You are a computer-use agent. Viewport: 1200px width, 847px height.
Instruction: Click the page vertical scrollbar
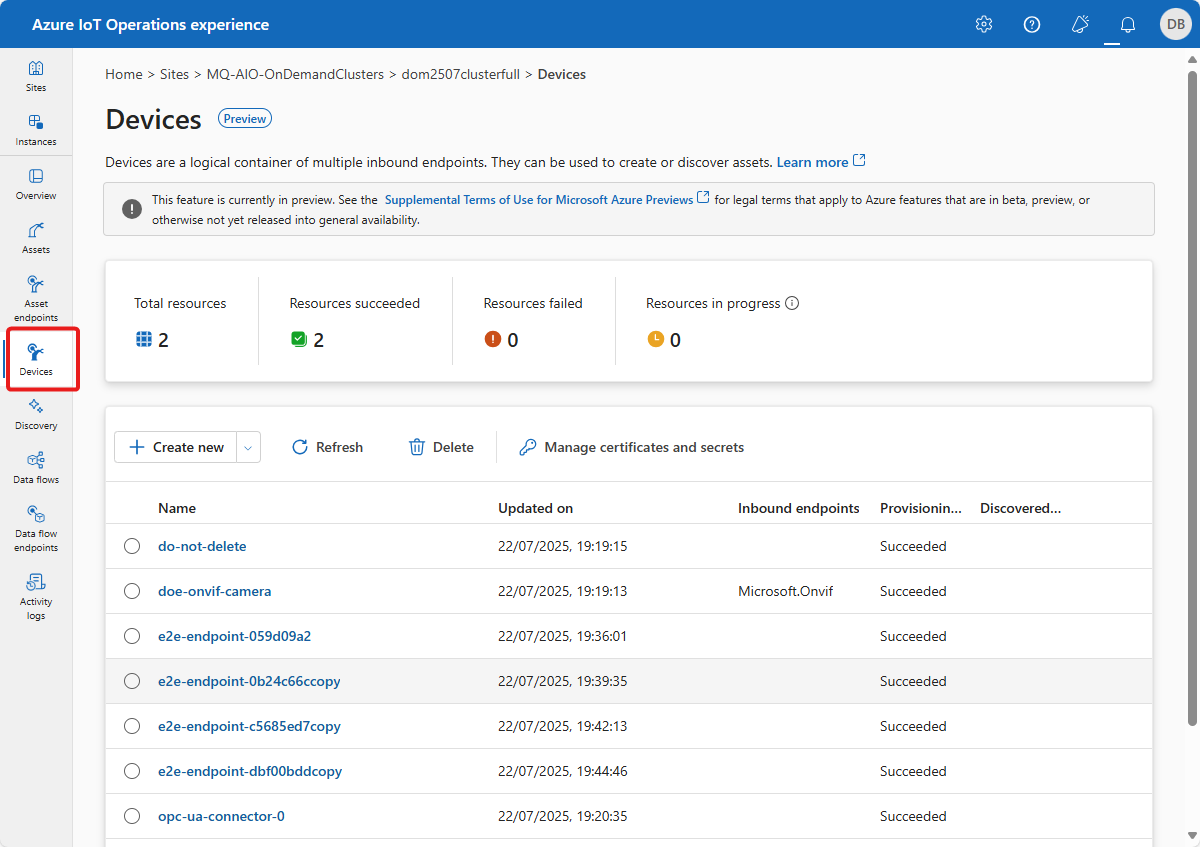pos(1191,397)
